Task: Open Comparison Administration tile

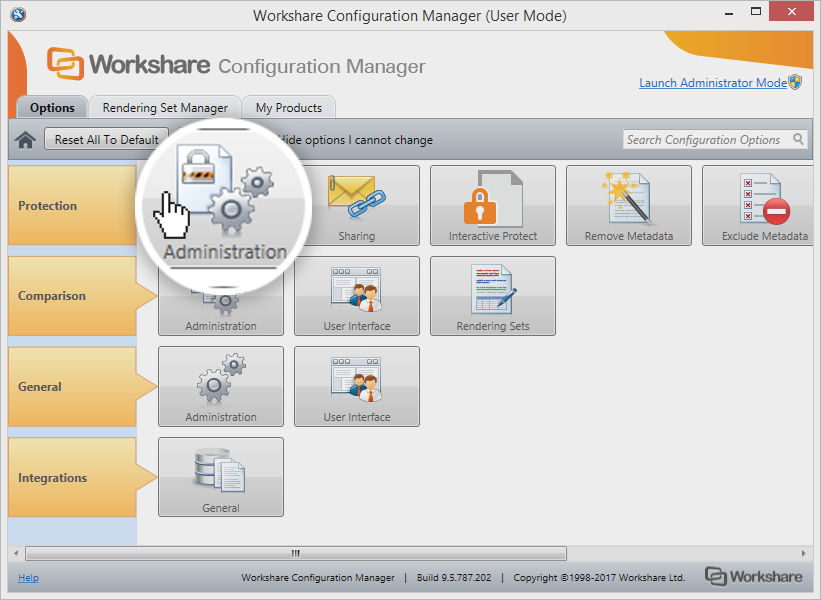Action: pos(221,314)
